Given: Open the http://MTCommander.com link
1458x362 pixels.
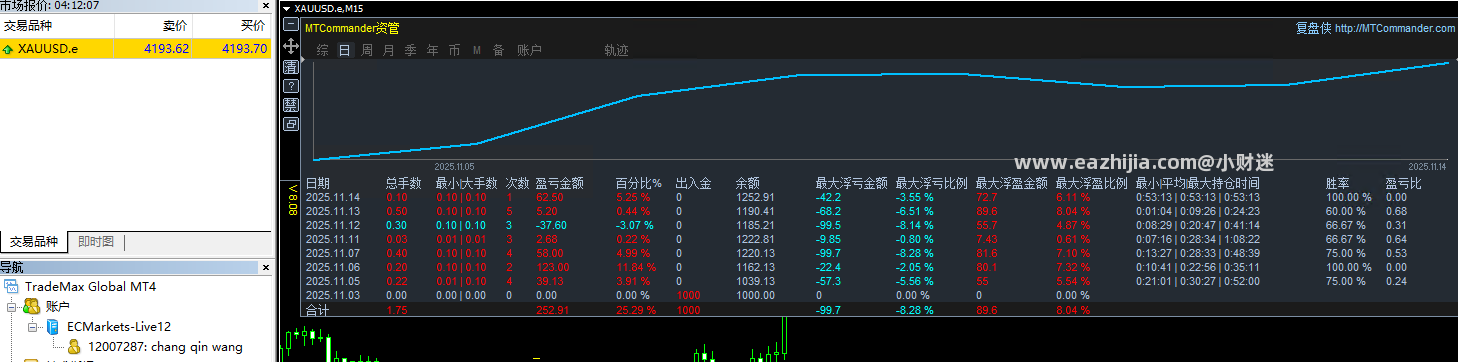Looking at the screenshot, I should click(1395, 28).
